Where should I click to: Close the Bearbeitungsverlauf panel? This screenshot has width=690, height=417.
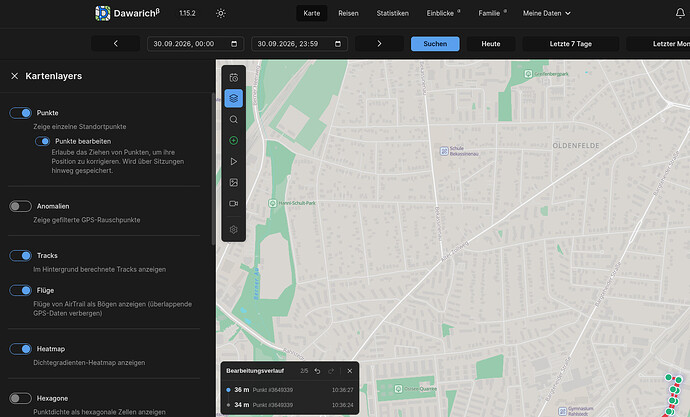(350, 371)
